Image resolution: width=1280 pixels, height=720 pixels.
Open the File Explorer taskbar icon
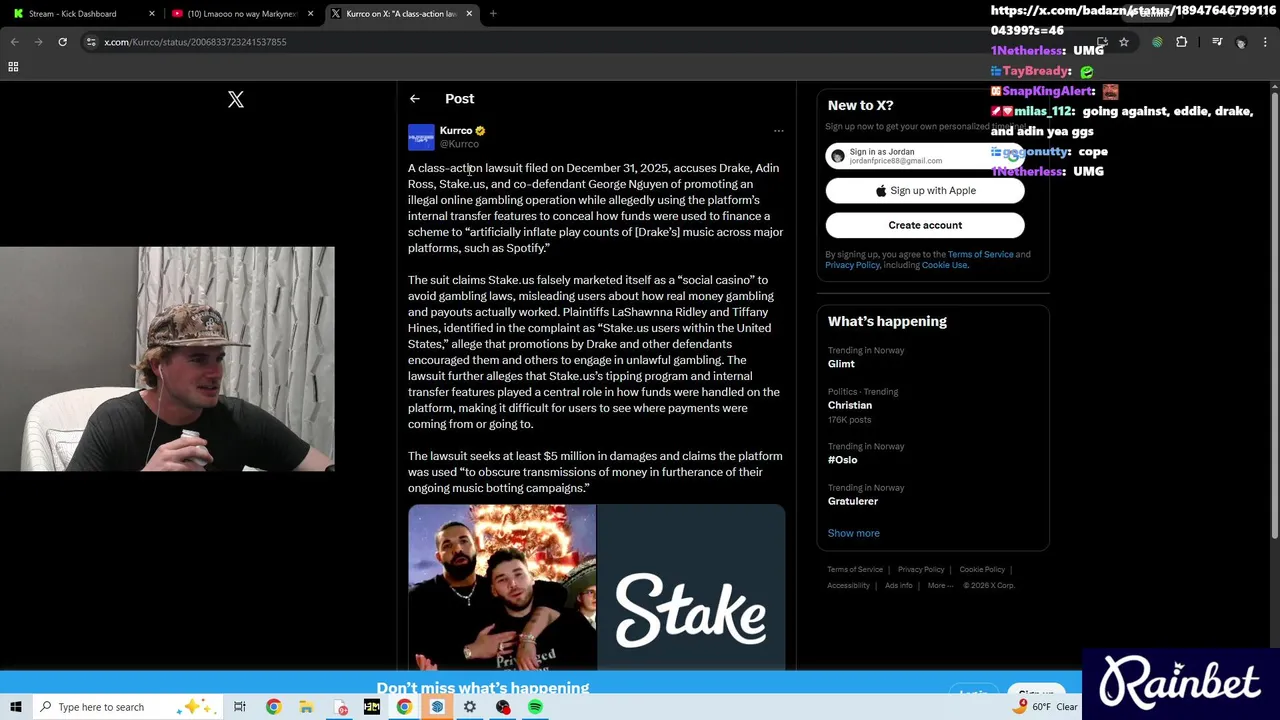tap(306, 707)
